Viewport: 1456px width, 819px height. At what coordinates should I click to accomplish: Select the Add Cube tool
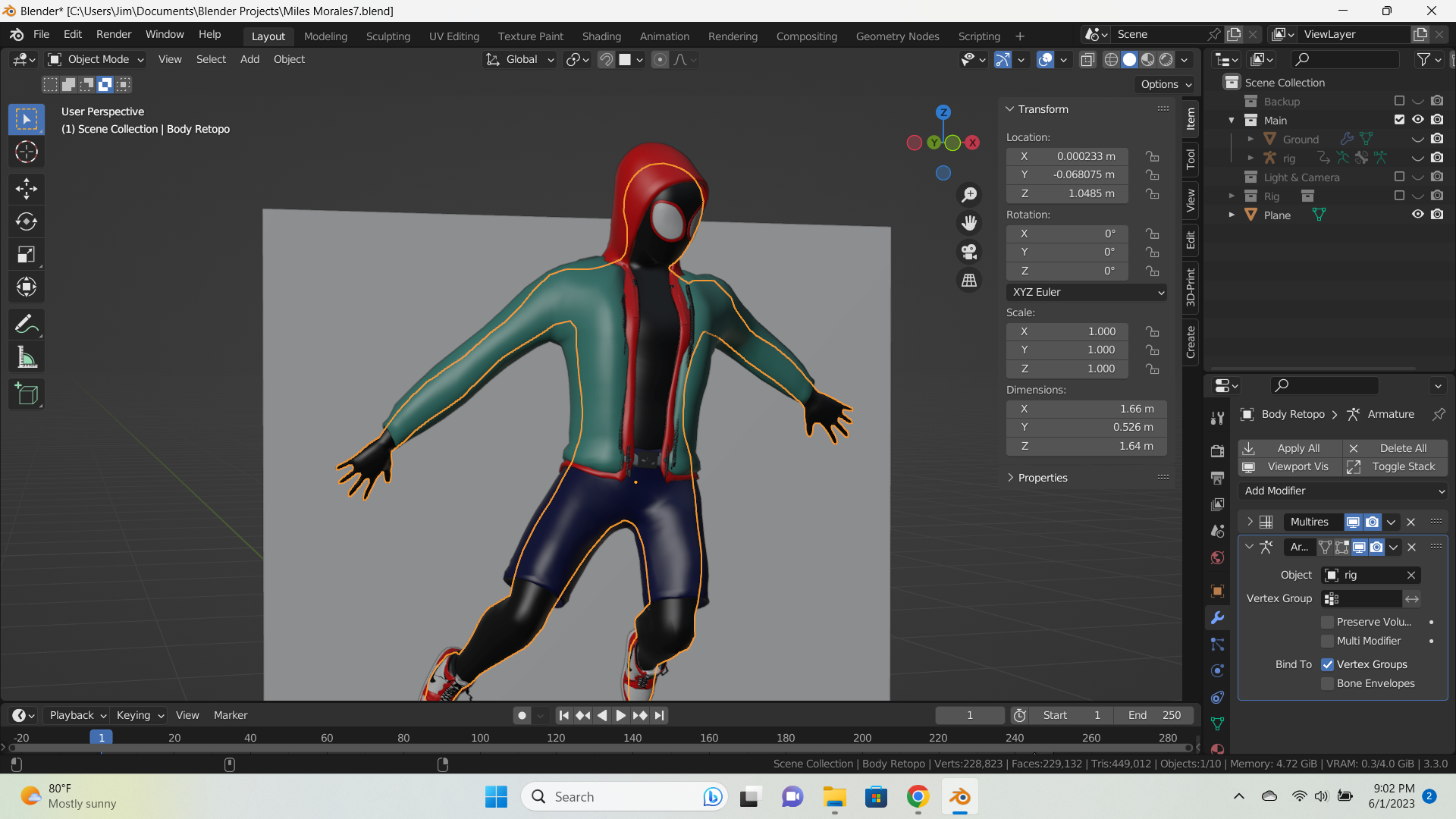point(27,394)
